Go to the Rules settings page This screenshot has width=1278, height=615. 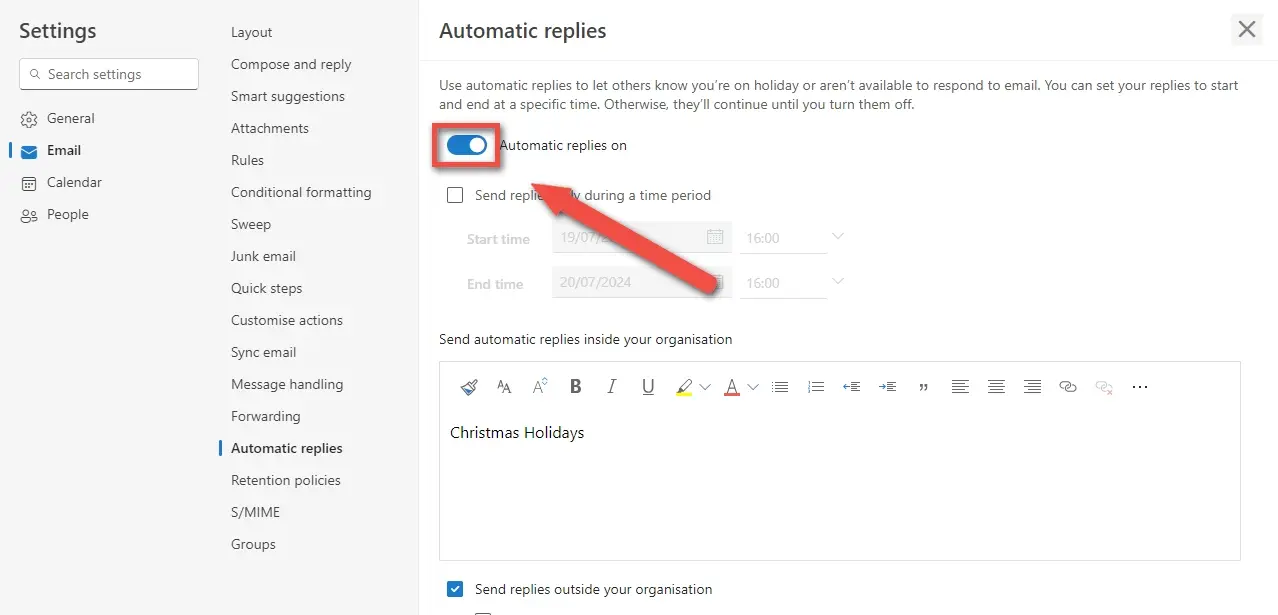pyautogui.click(x=247, y=160)
